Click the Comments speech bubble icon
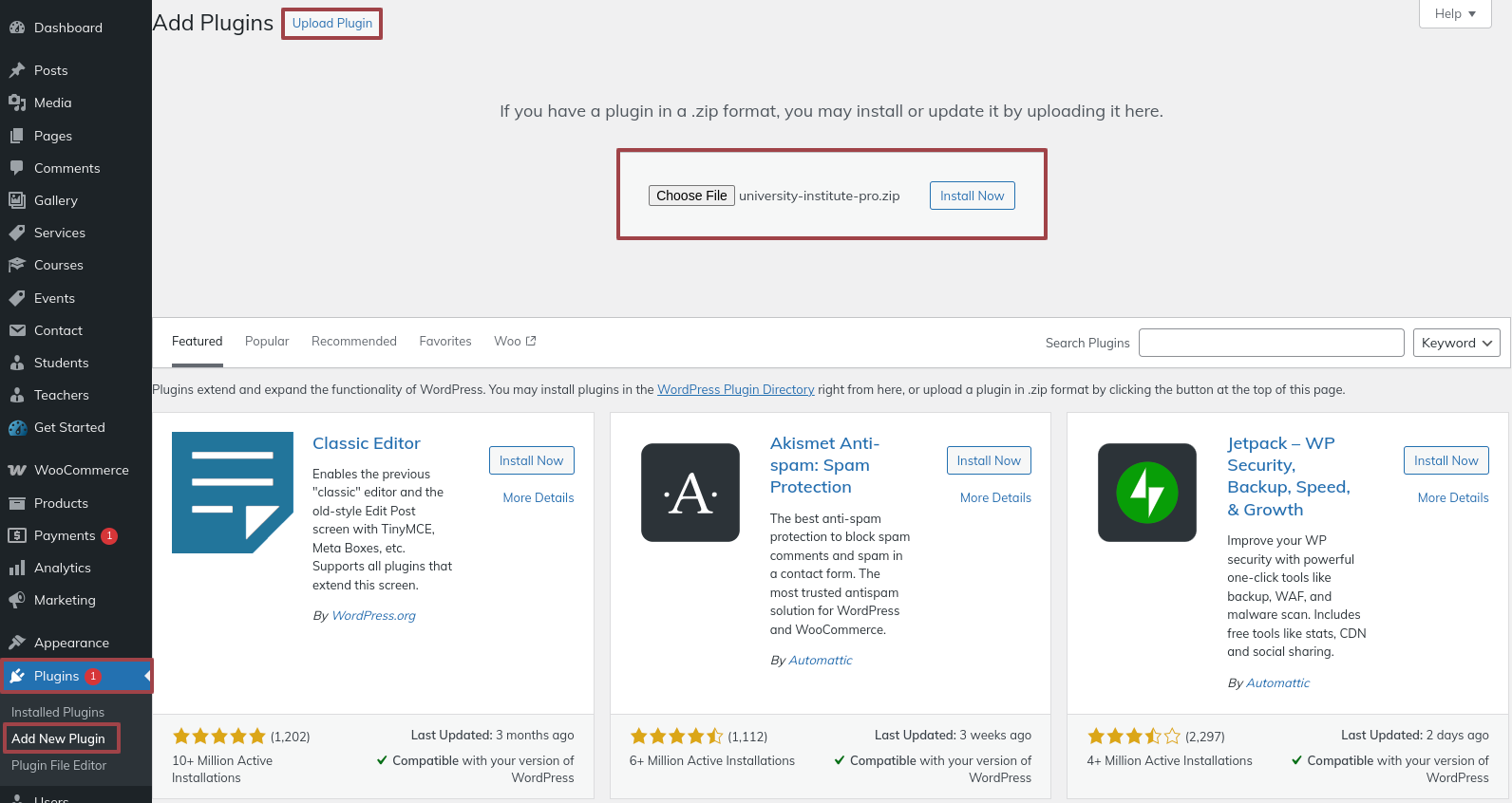This screenshot has width=1512, height=803. point(17,168)
